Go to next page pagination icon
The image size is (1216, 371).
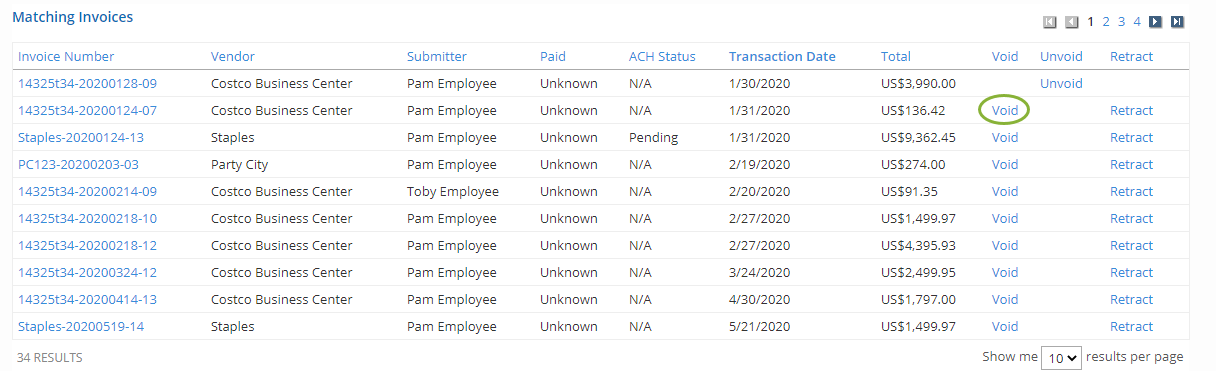(x=1155, y=21)
